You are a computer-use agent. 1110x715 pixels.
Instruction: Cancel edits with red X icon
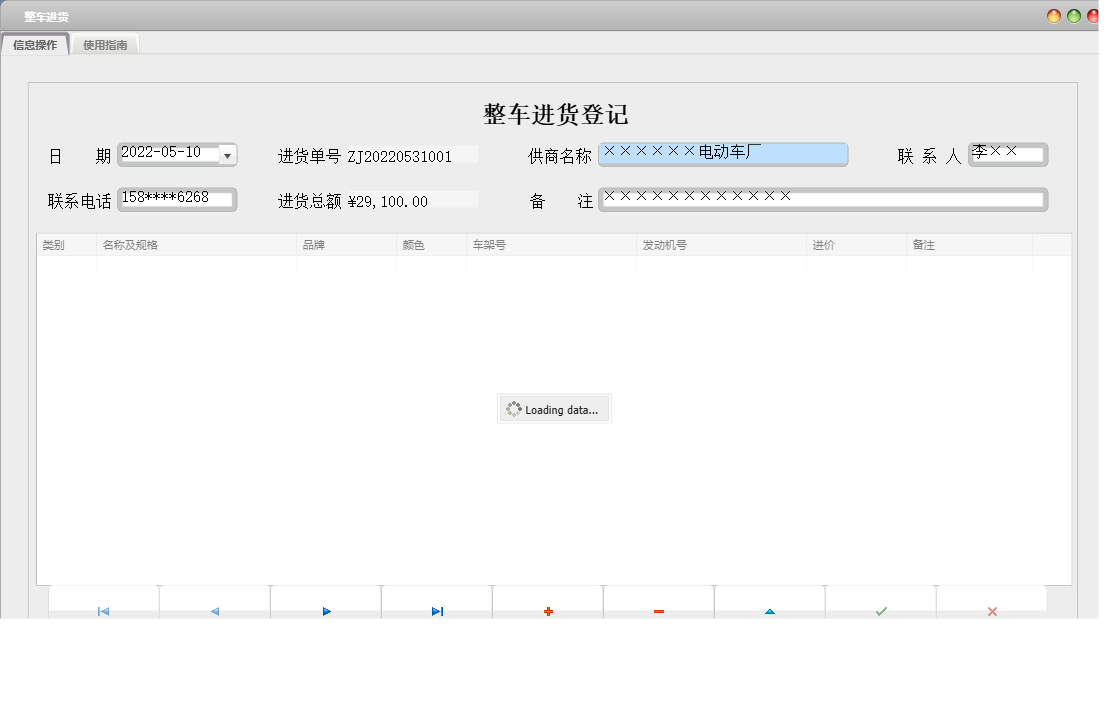tap(992, 611)
